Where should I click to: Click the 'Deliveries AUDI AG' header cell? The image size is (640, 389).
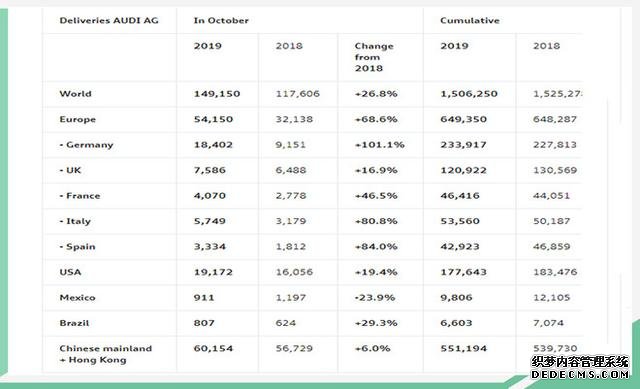click(x=109, y=20)
